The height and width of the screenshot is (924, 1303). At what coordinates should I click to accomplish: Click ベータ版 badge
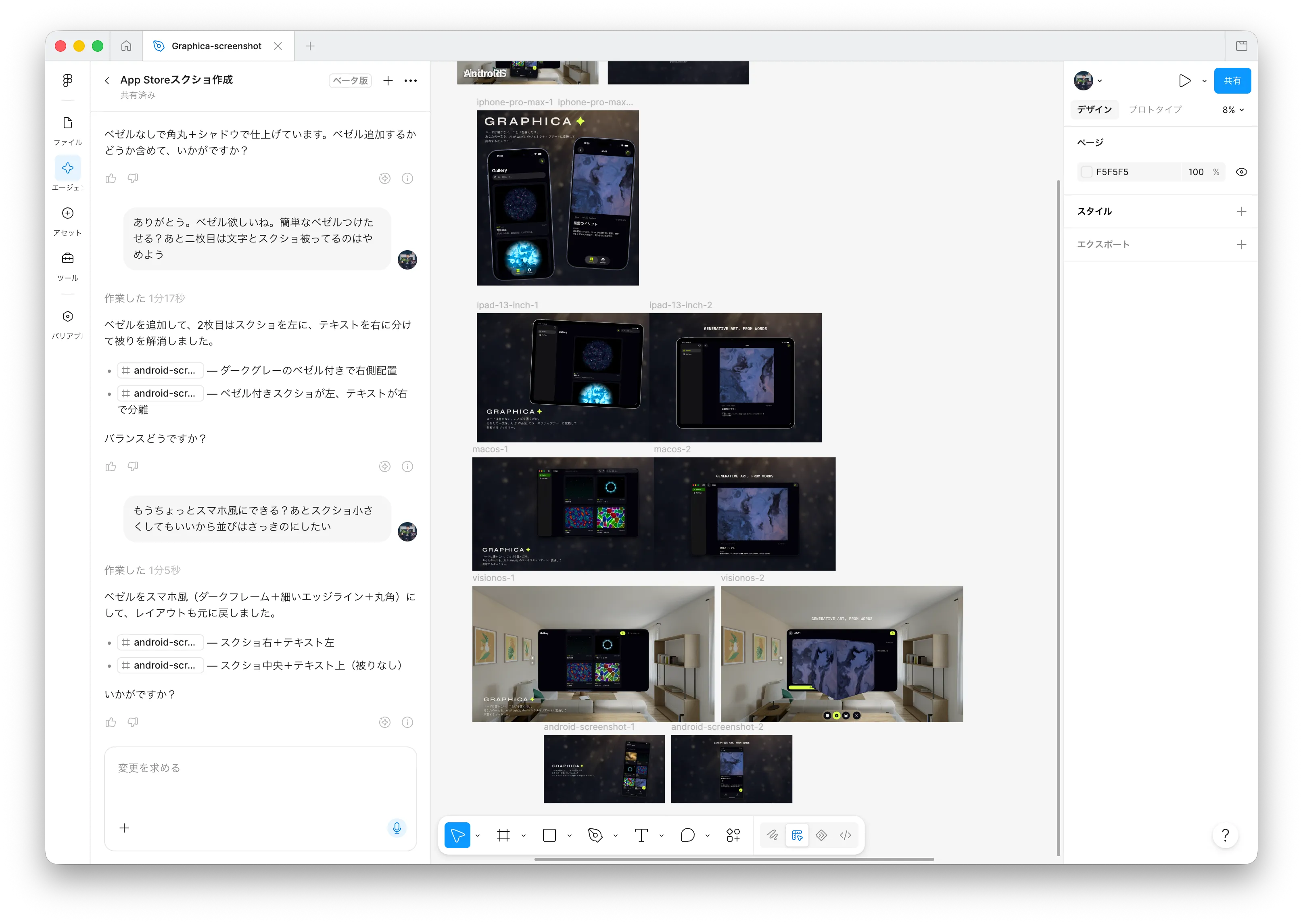[350, 80]
